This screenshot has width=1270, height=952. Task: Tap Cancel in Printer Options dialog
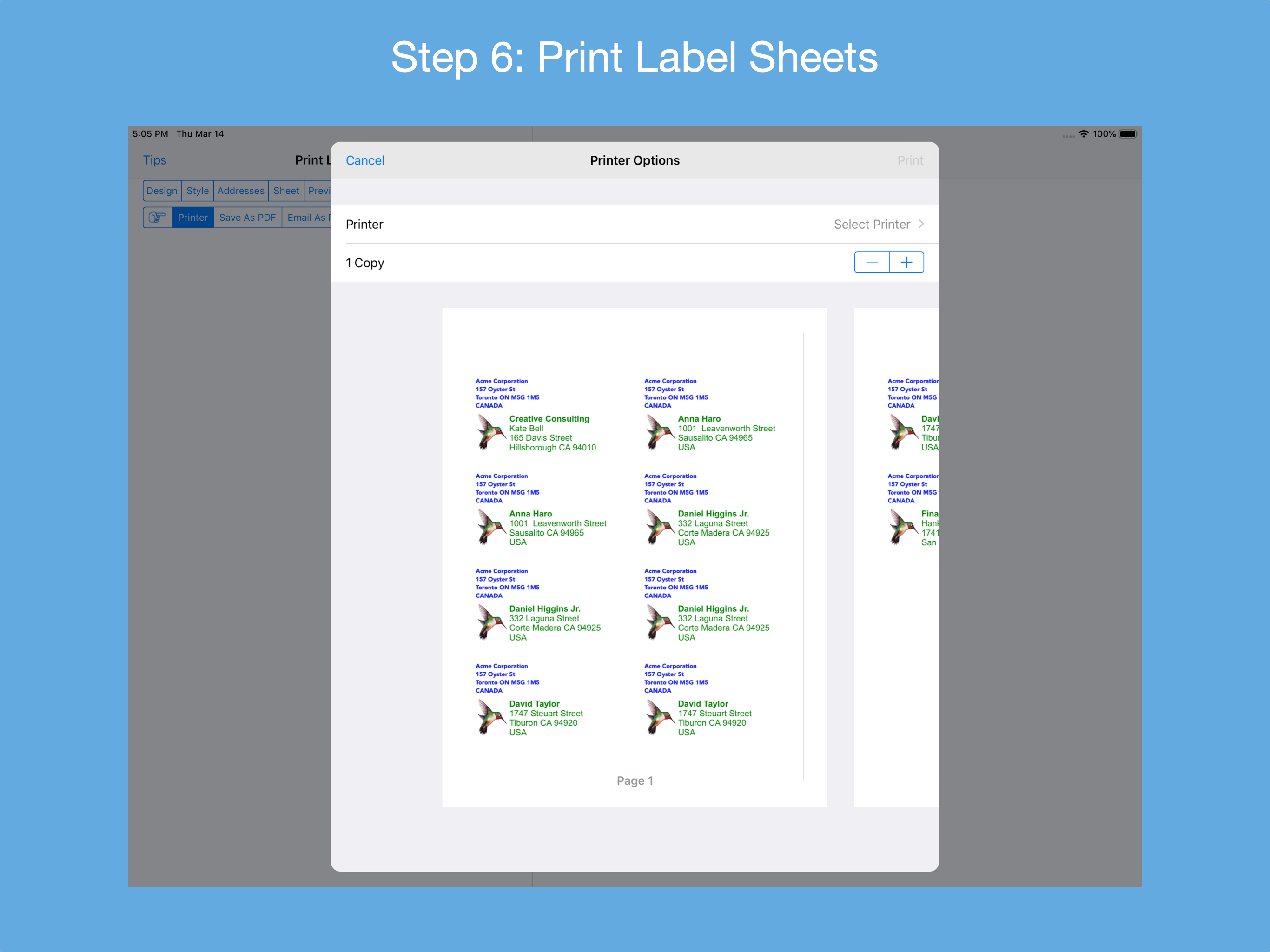coord(364,161)
